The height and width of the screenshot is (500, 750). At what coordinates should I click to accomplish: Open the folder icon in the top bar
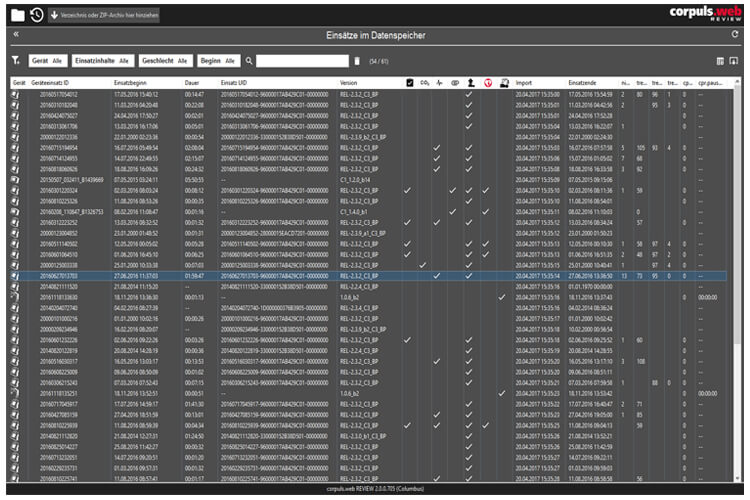click(18, 15)
